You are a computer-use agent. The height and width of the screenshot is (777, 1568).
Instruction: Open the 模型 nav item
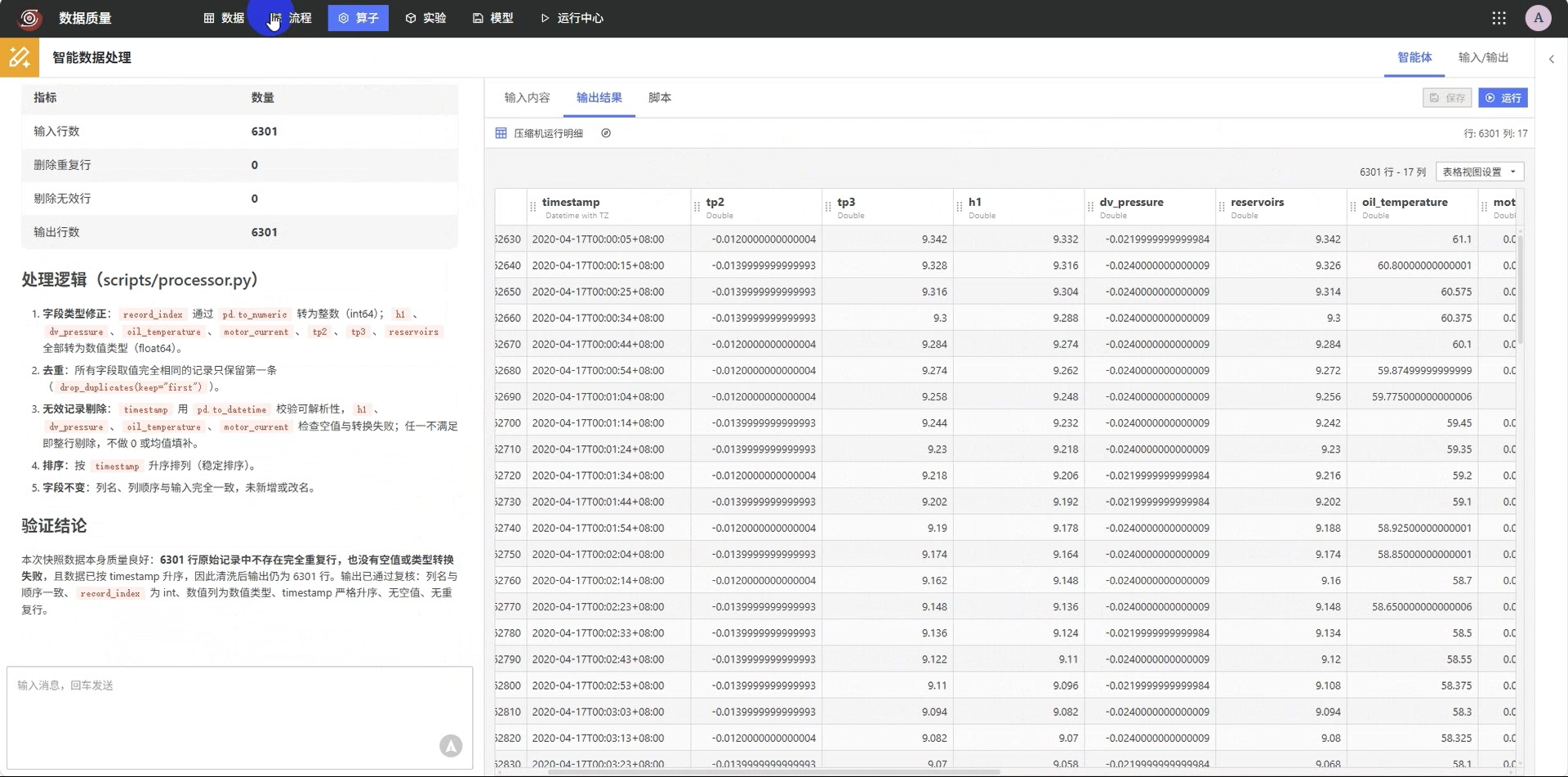tap(492, 18)
